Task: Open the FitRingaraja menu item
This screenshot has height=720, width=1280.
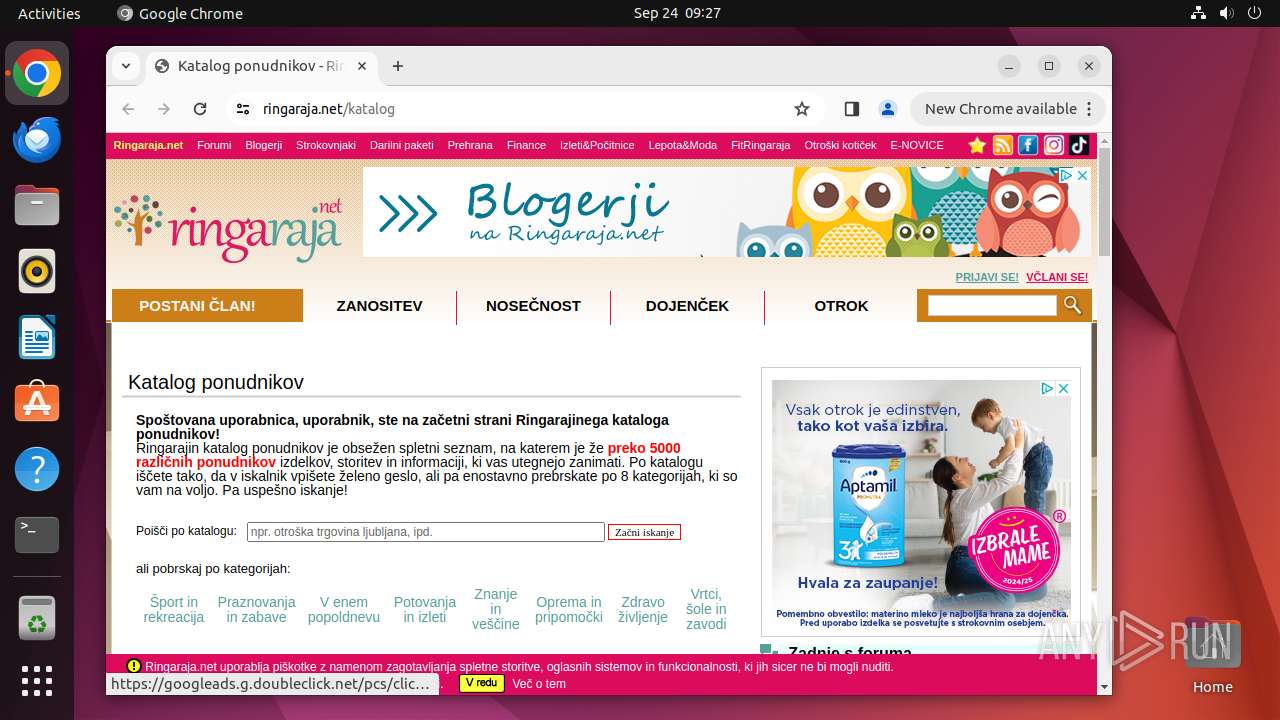Action: tap(761, 145)
